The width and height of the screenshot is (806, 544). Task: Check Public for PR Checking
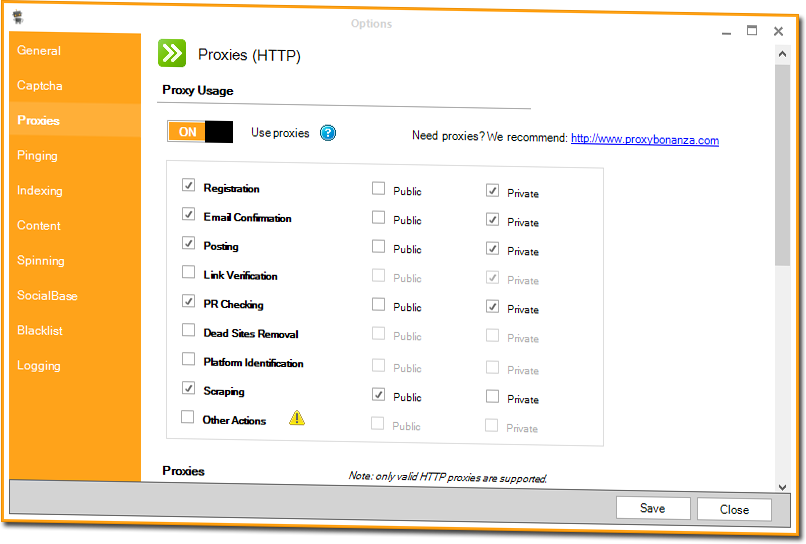378,304
